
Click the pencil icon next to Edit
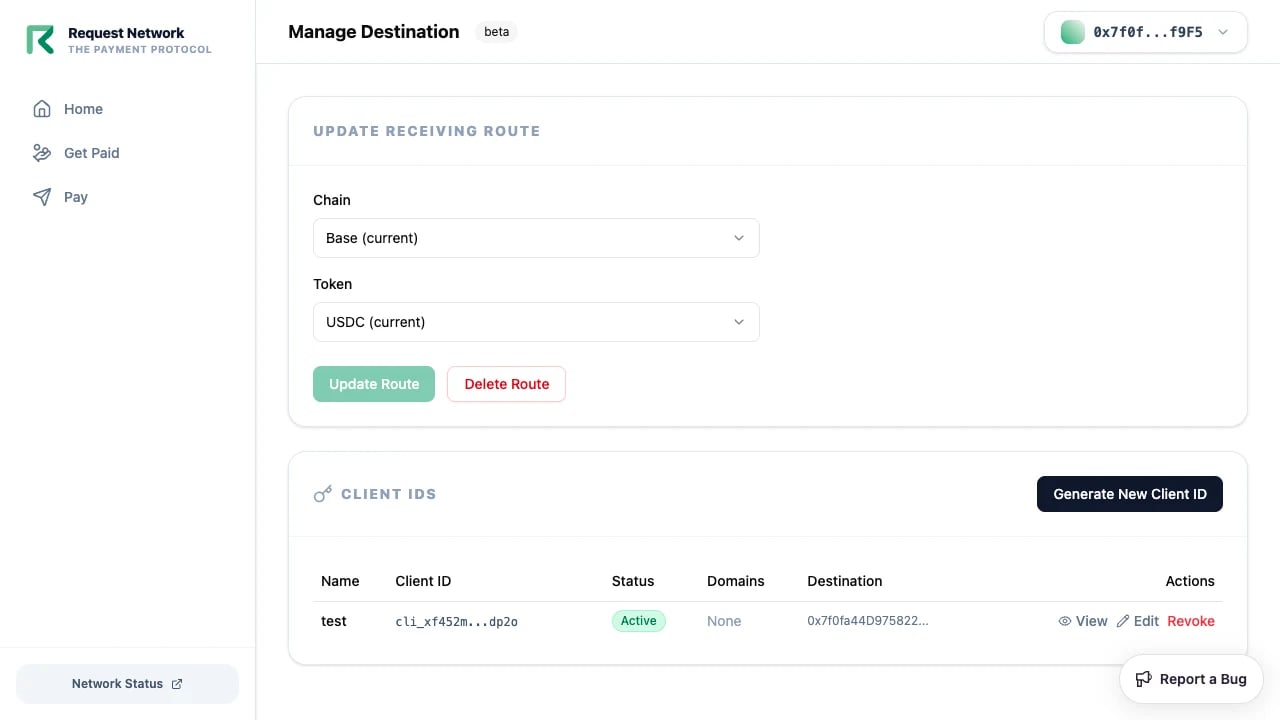pos(1123,621)
